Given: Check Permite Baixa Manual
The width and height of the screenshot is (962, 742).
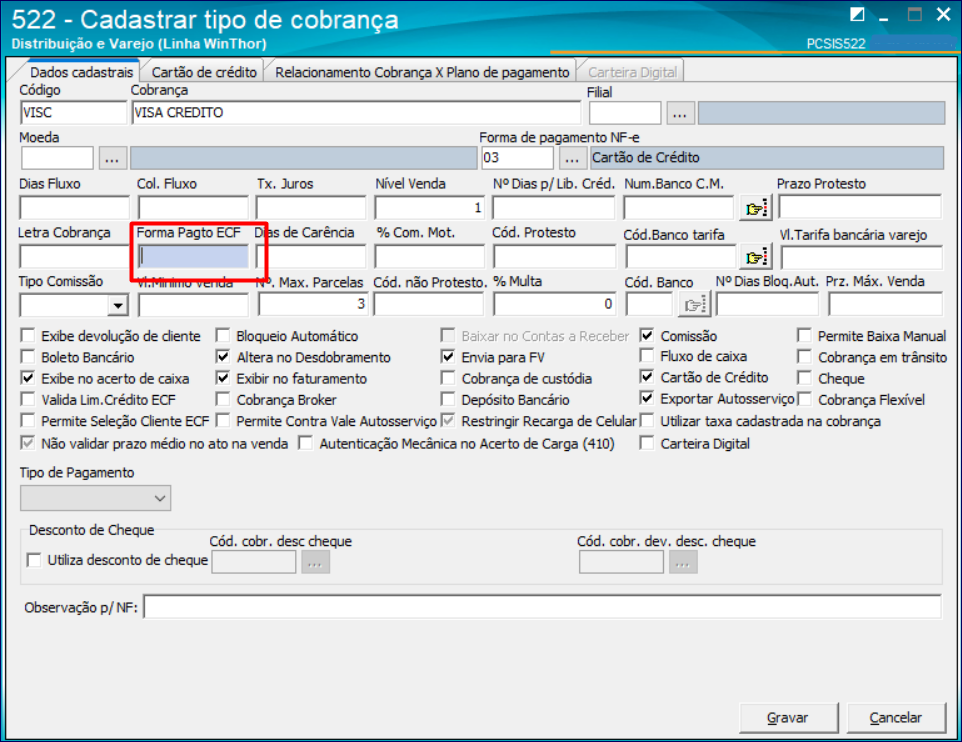Looking at the screenshot, I should [x=804, y=336].
